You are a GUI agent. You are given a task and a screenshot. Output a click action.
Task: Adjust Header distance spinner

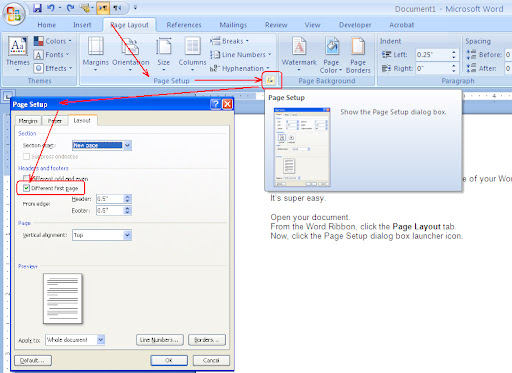click(127, 199)
